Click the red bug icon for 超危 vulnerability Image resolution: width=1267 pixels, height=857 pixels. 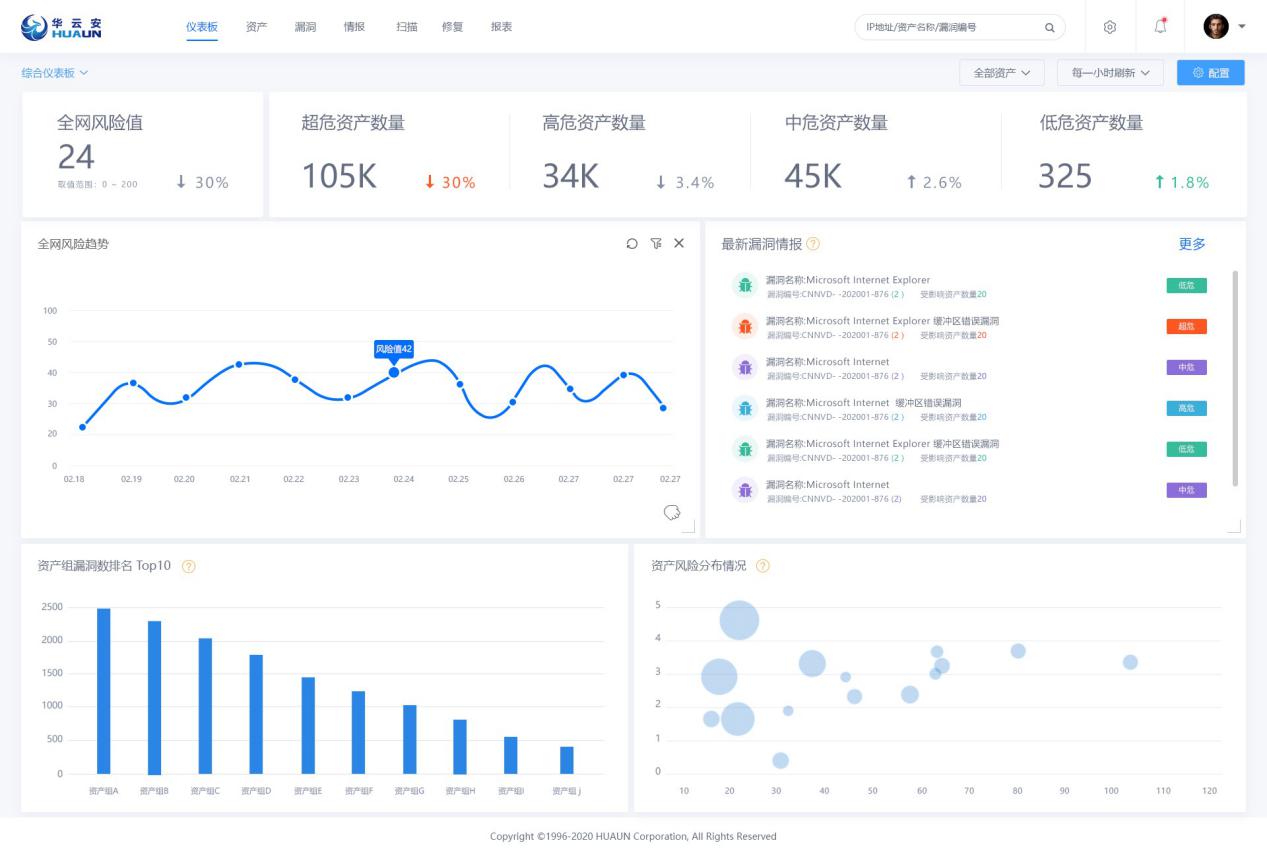(744, 326)
